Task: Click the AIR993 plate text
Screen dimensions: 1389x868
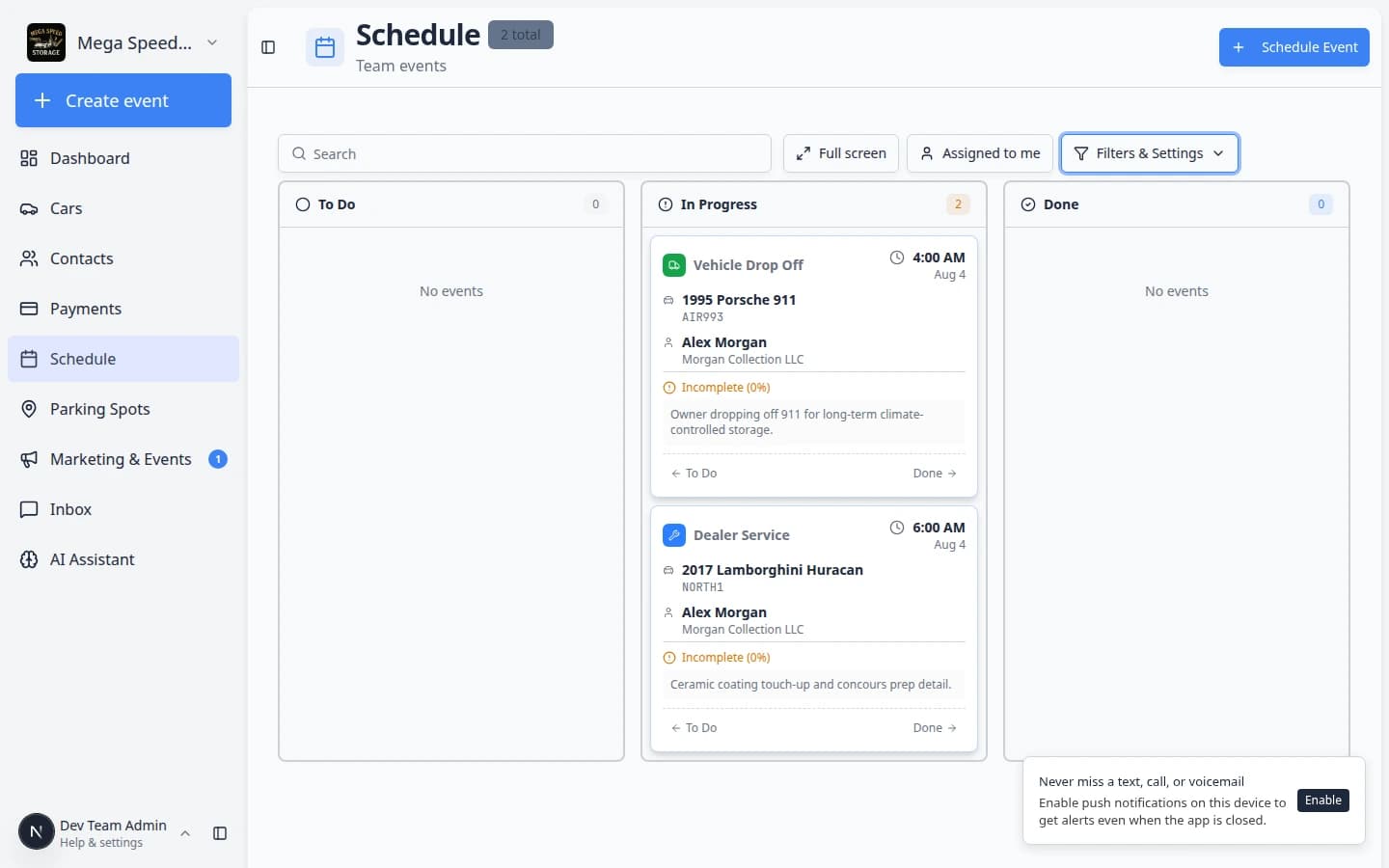Action: pyautogui.click(x=702, y=317)
